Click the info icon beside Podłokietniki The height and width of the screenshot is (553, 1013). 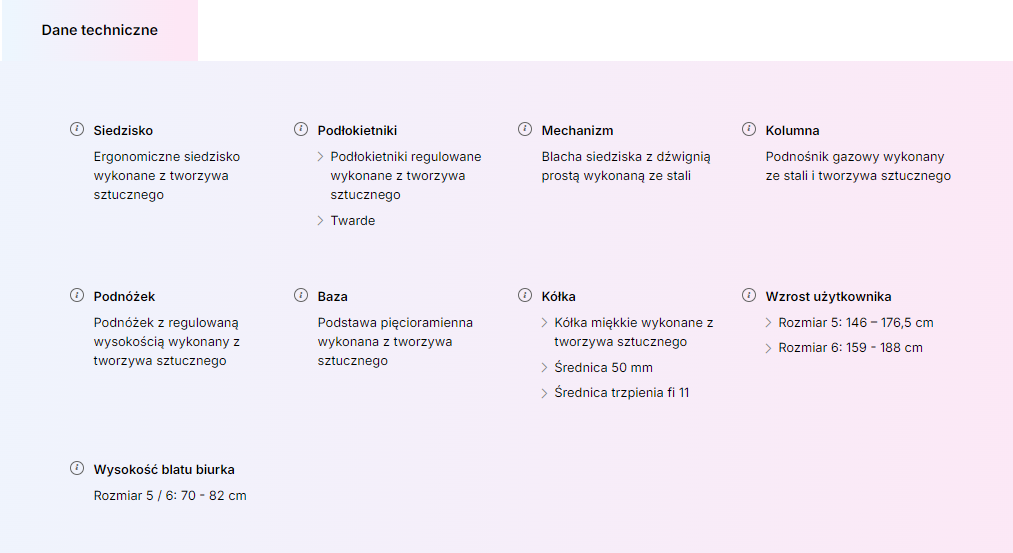(301, 129)
